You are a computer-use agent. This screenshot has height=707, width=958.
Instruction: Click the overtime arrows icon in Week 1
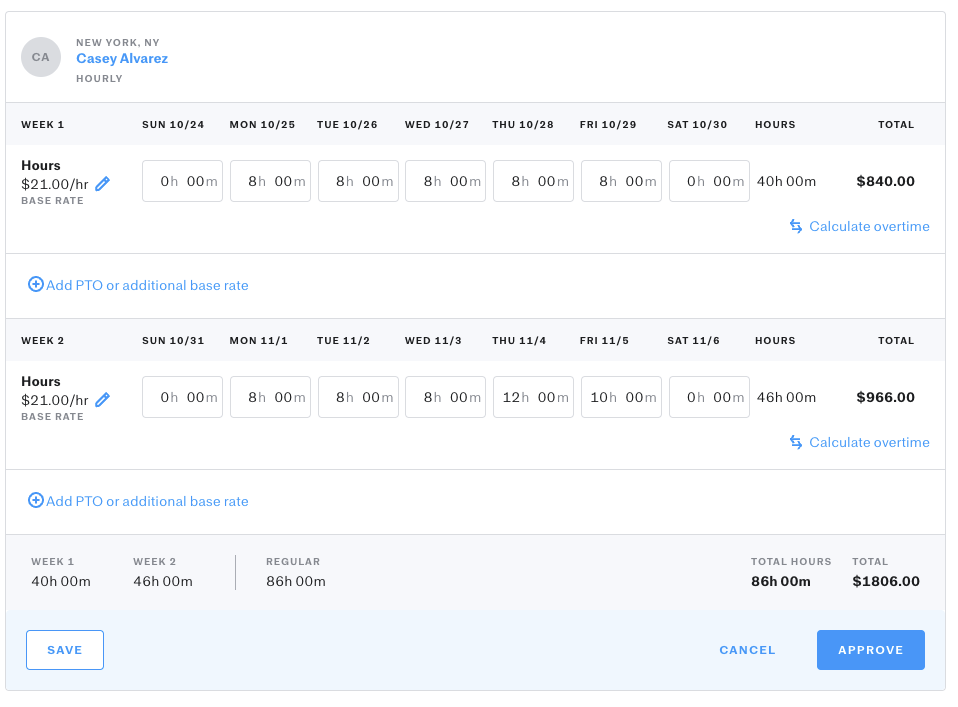click(x=795, y=226)
